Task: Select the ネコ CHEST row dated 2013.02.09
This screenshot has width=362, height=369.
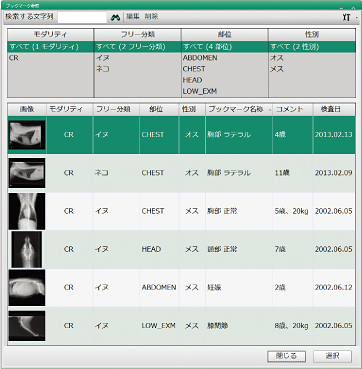Action: click(181, 173)
